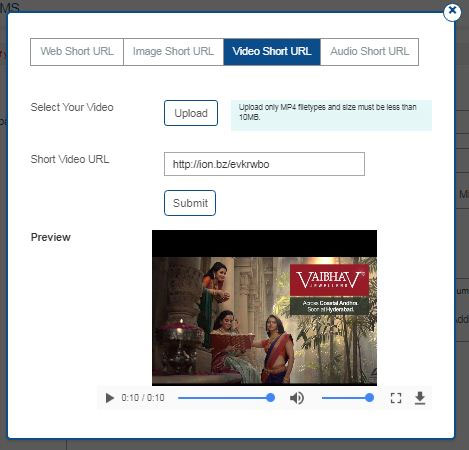
Task: Click the Select Your Video label
Action: point(72,107)
